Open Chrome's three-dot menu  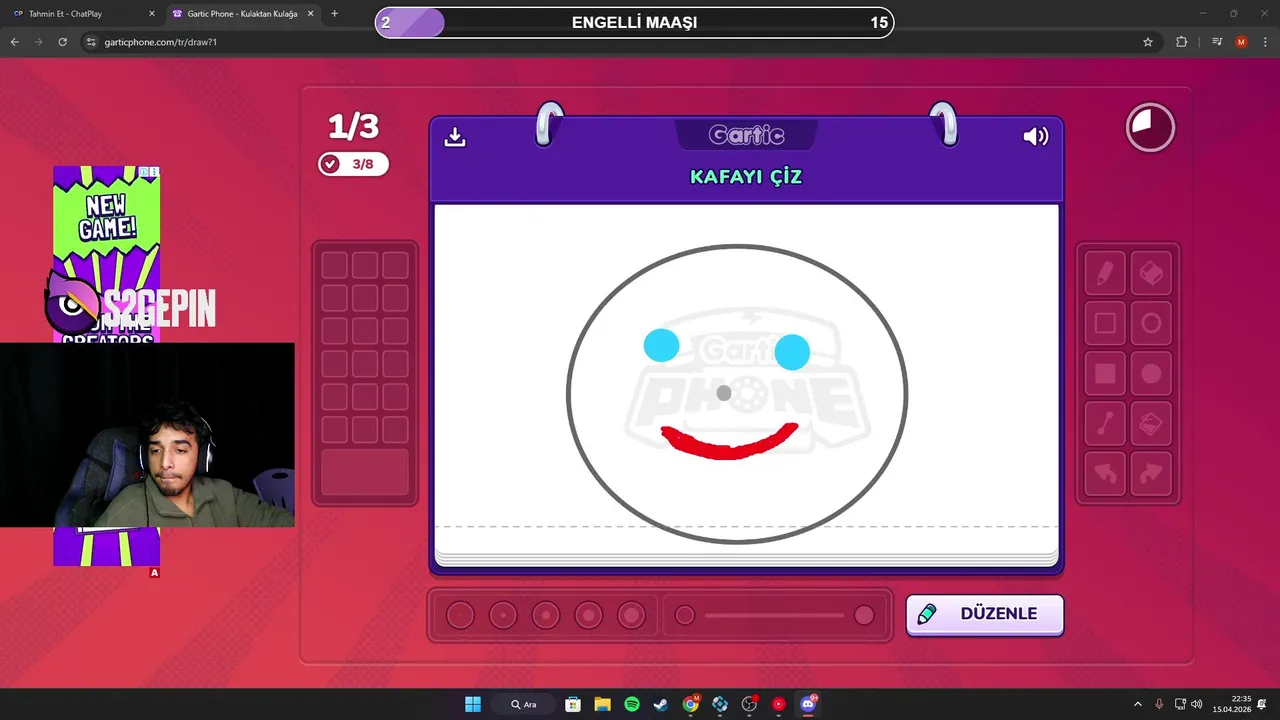(x=1266, y=42)
